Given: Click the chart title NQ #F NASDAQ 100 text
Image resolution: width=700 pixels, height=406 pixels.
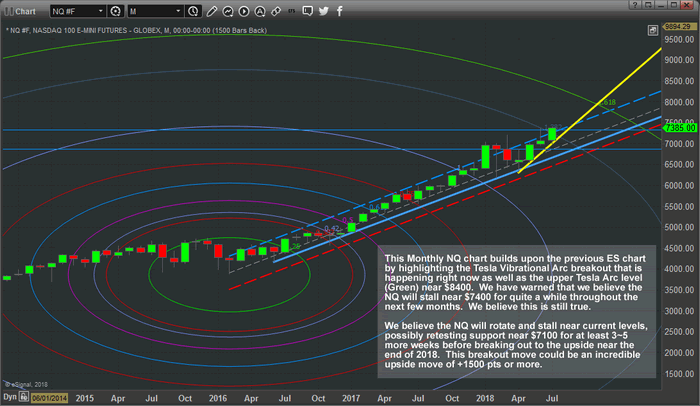Looking at the screenshot, I should [136, 30].
